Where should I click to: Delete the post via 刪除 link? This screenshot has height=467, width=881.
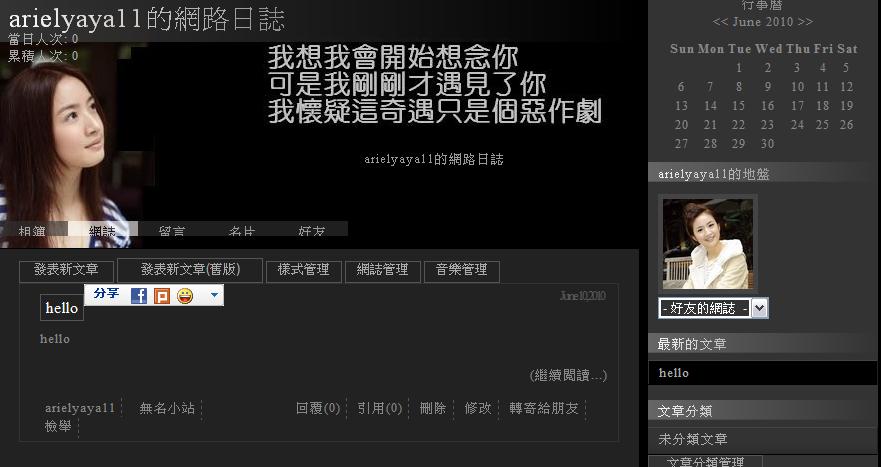[x=433, y=408]
